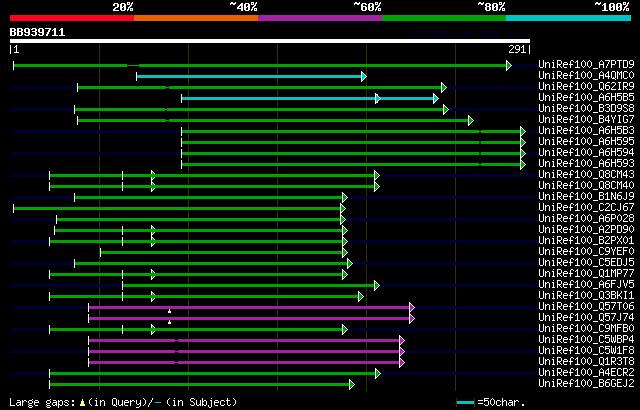This screenshot has height=410, width=640.
Task: Click the end arrowhead of B6GEJ2 alignment
Action: [352, 384]
